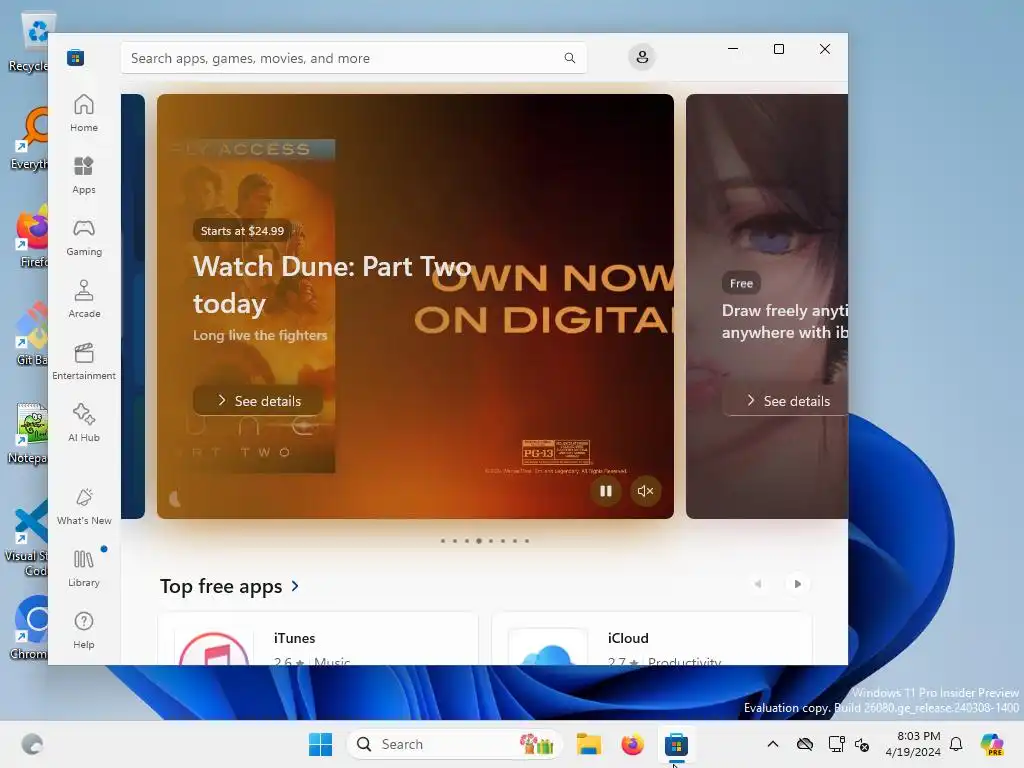Open the Windows Start menu

[x=321, y=744]
